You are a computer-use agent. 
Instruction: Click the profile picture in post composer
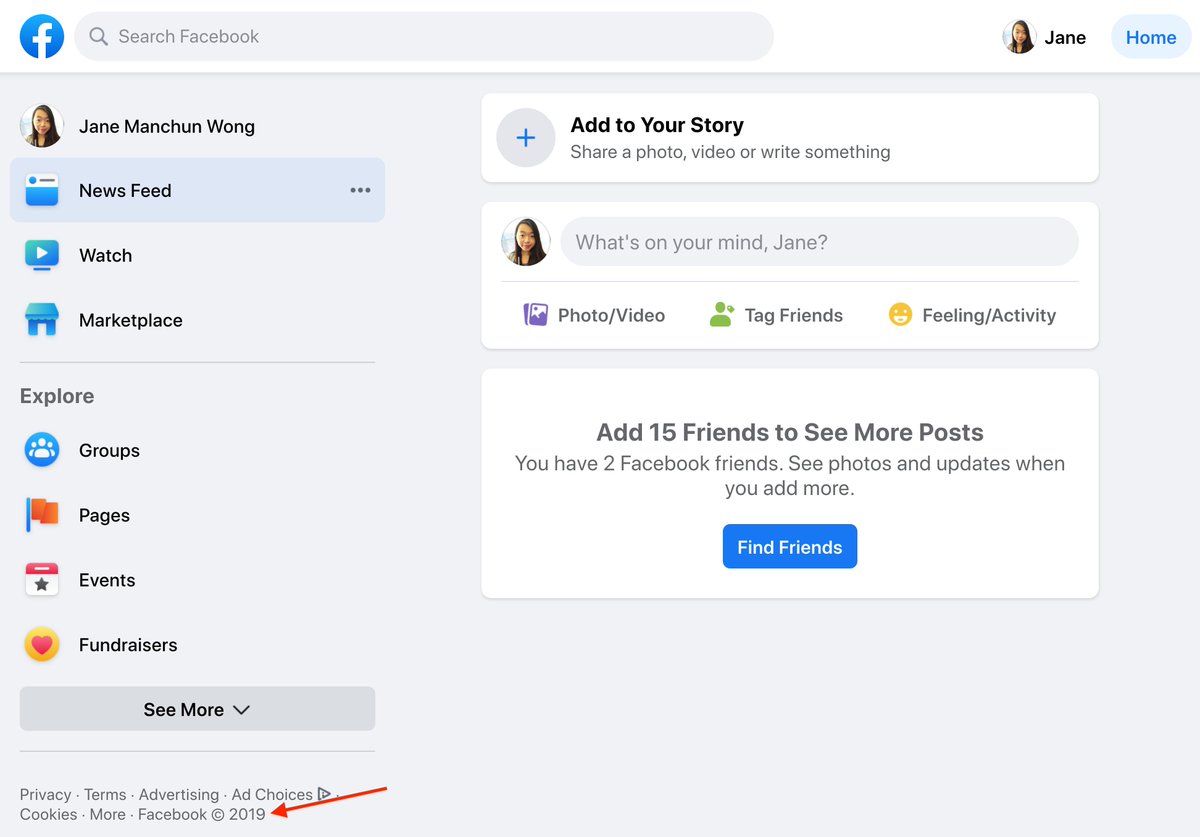526,242
